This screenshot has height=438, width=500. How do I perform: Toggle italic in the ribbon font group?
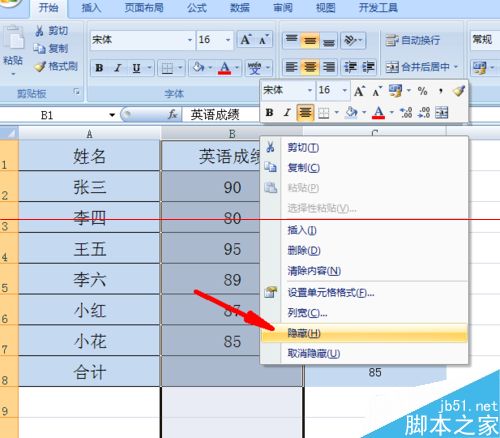(117, 68)
